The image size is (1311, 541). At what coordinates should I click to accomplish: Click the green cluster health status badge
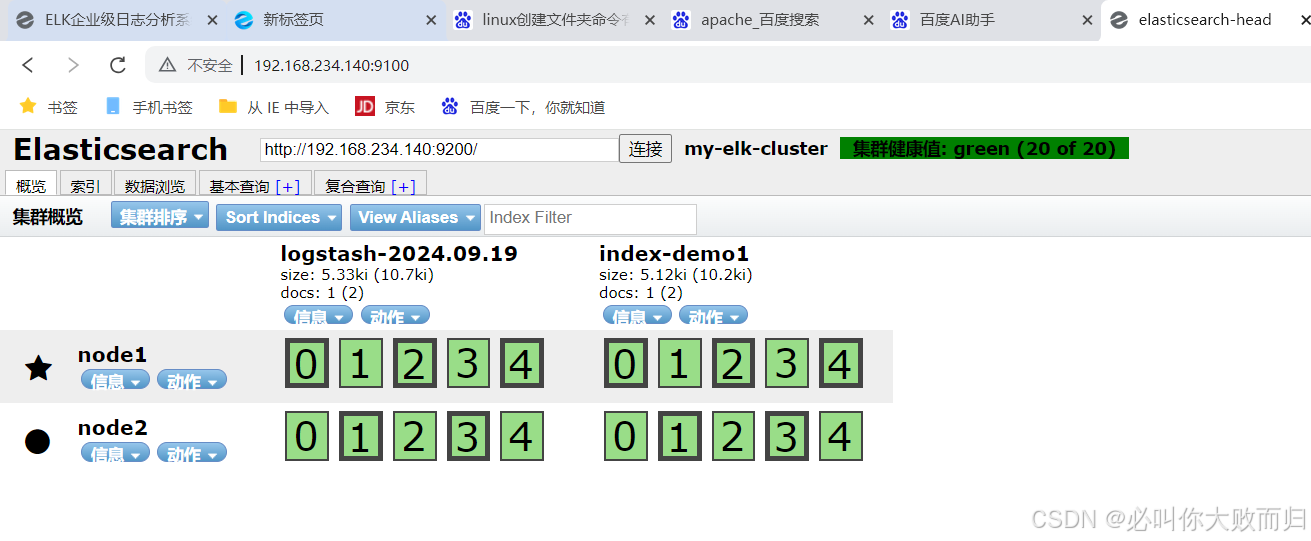[x=984, y=148]
